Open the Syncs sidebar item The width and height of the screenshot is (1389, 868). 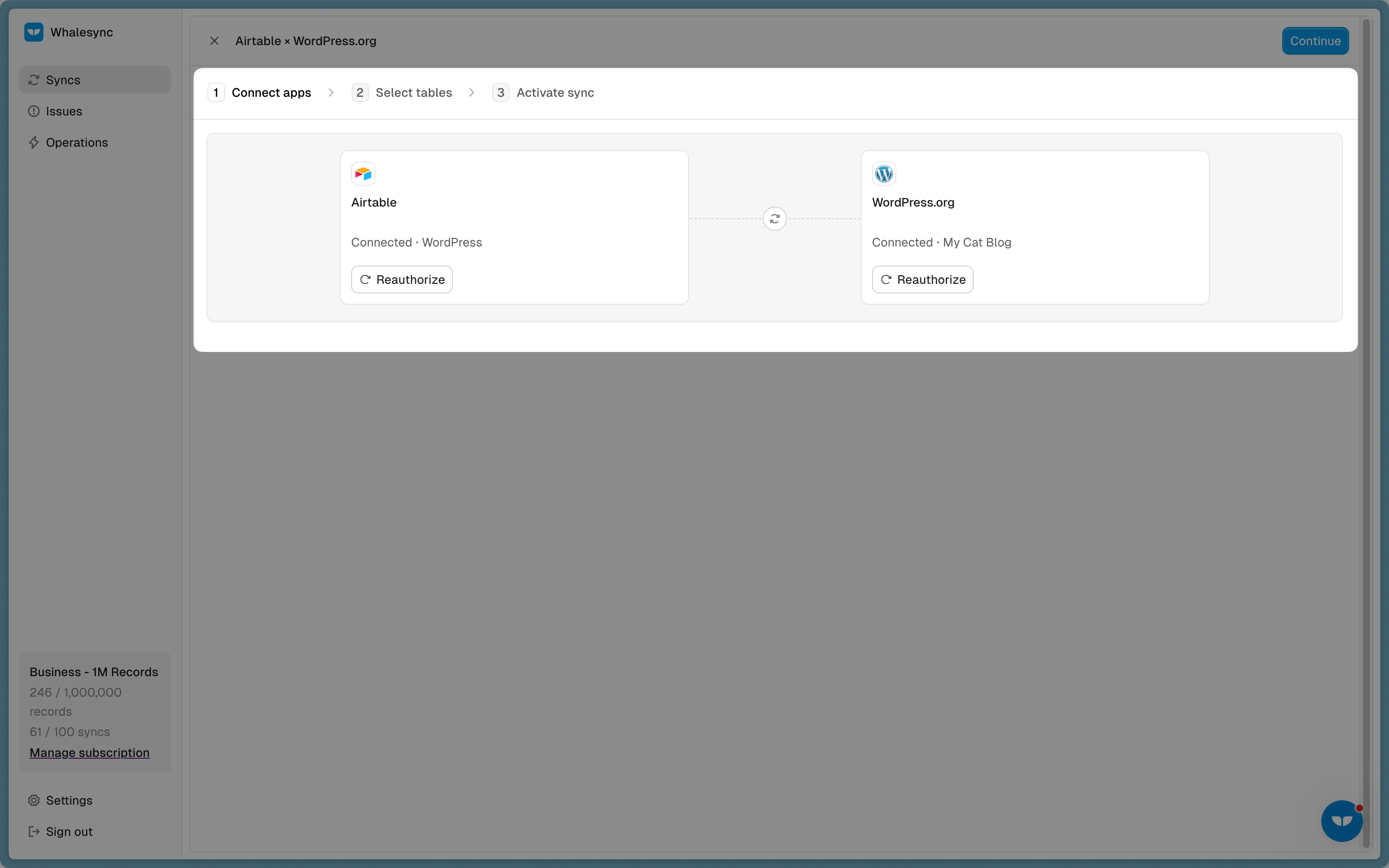(95, 80)
